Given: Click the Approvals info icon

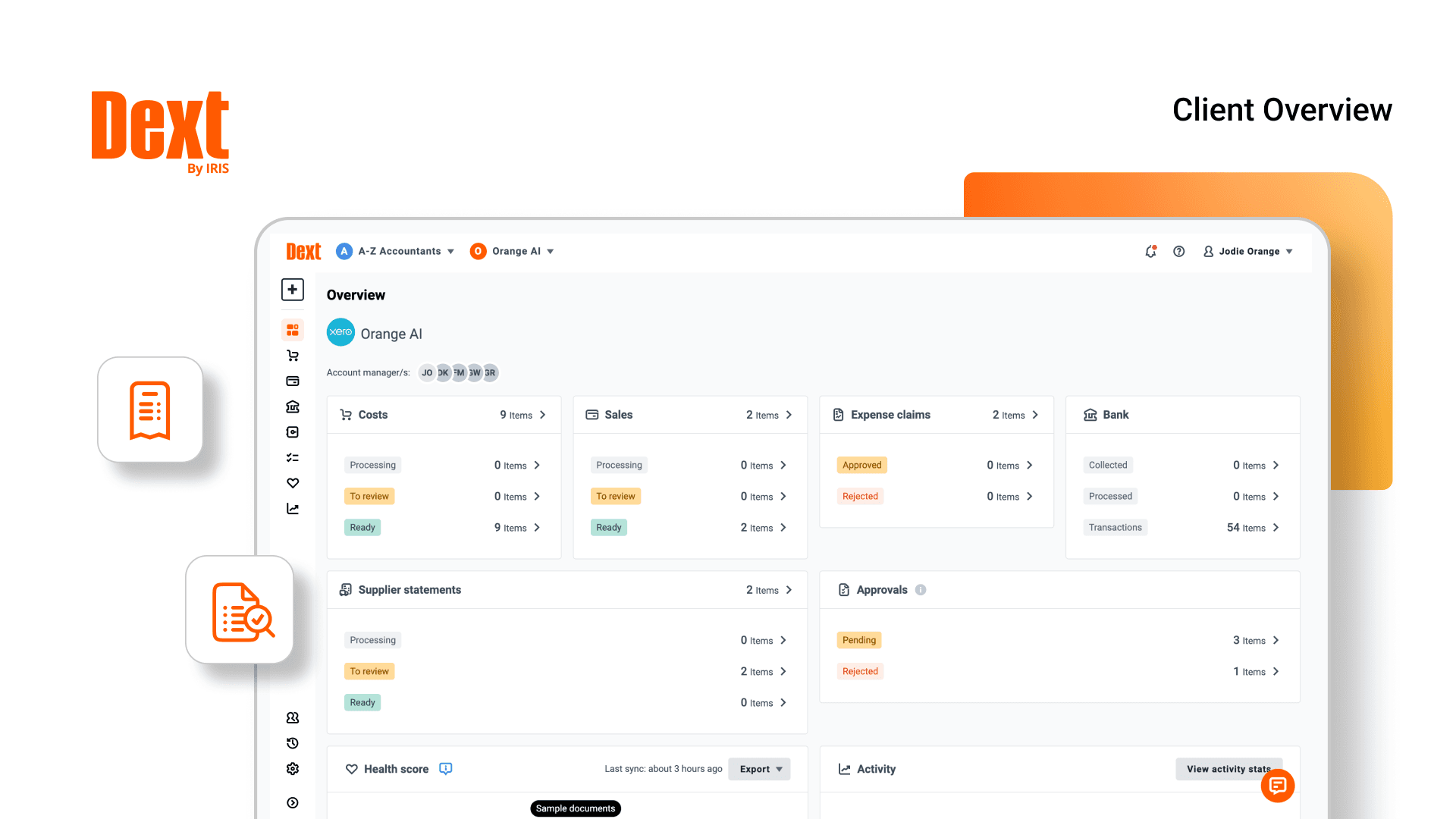Looking at the screenshot, I should coord(921,590).
